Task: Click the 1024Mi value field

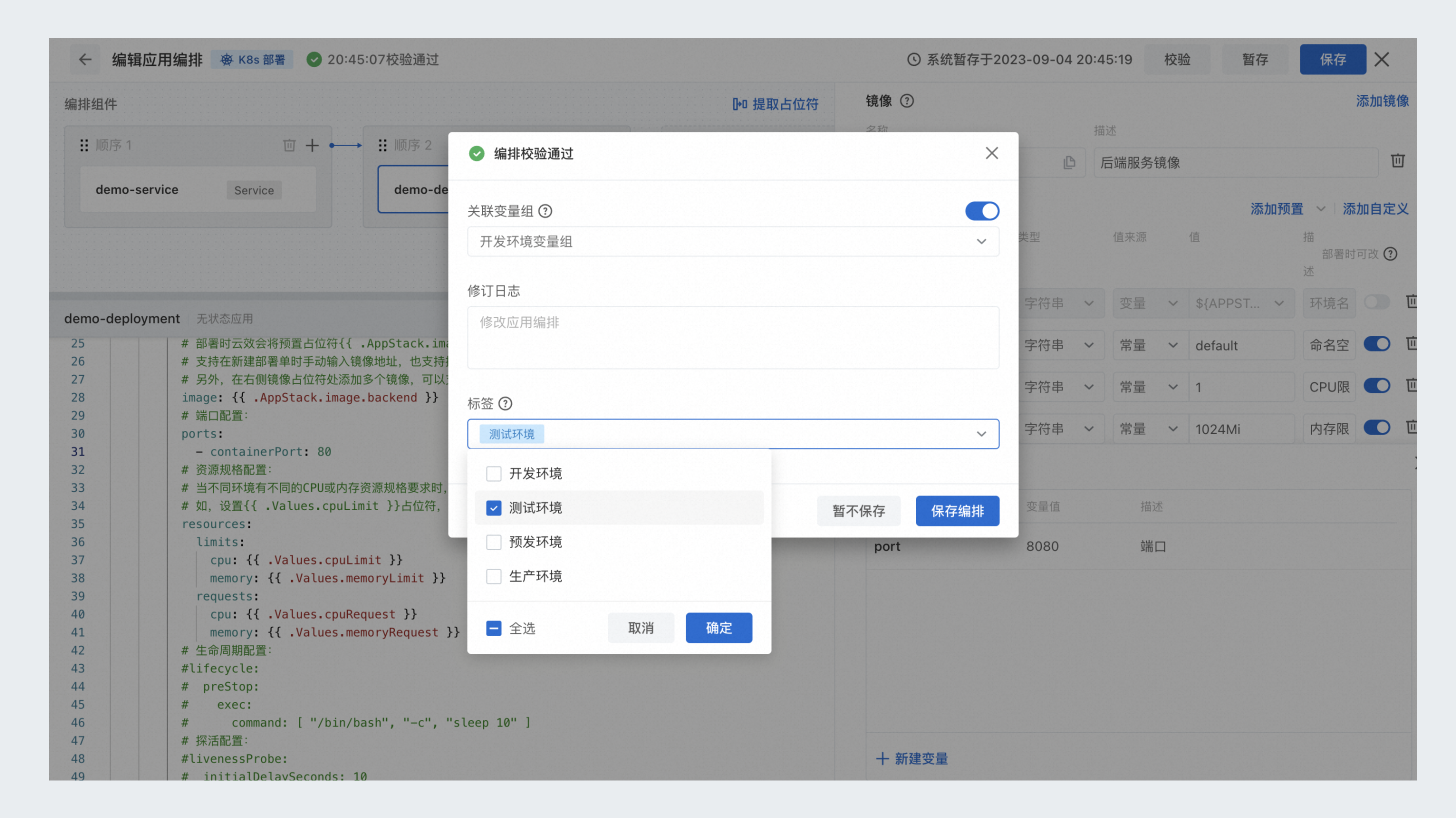Action: point(1242,429)
